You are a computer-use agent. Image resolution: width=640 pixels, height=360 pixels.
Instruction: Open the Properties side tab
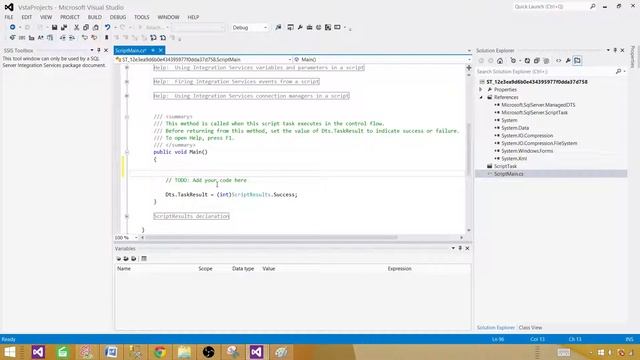click(633, 57)
